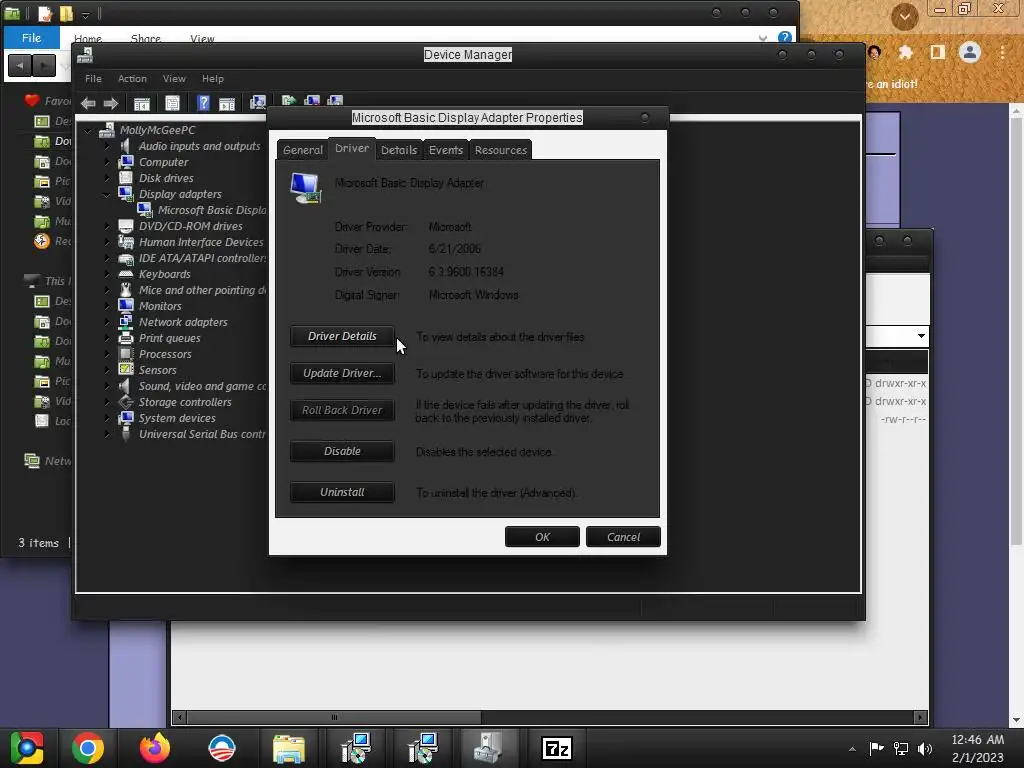
Task: Click the Uninstall button
Action: click(x=342, y=492)
